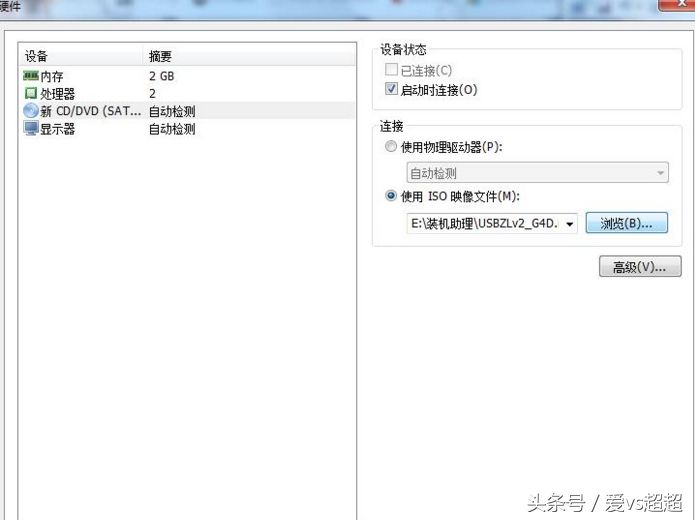Click 自动检测 summary for CD/DVD
This screenshot has width=695, height=520.
(172, 111)
